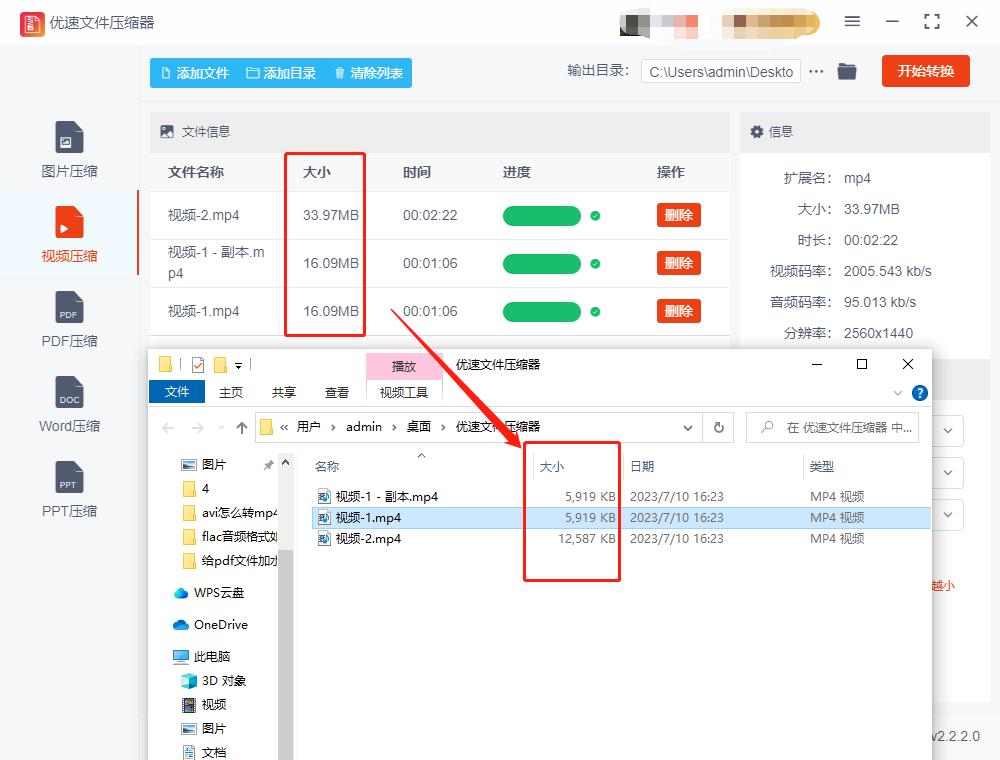Add files using the 添加文件 toolbar button
Viewport: 1000px width, 760px height.
[194, 73]
